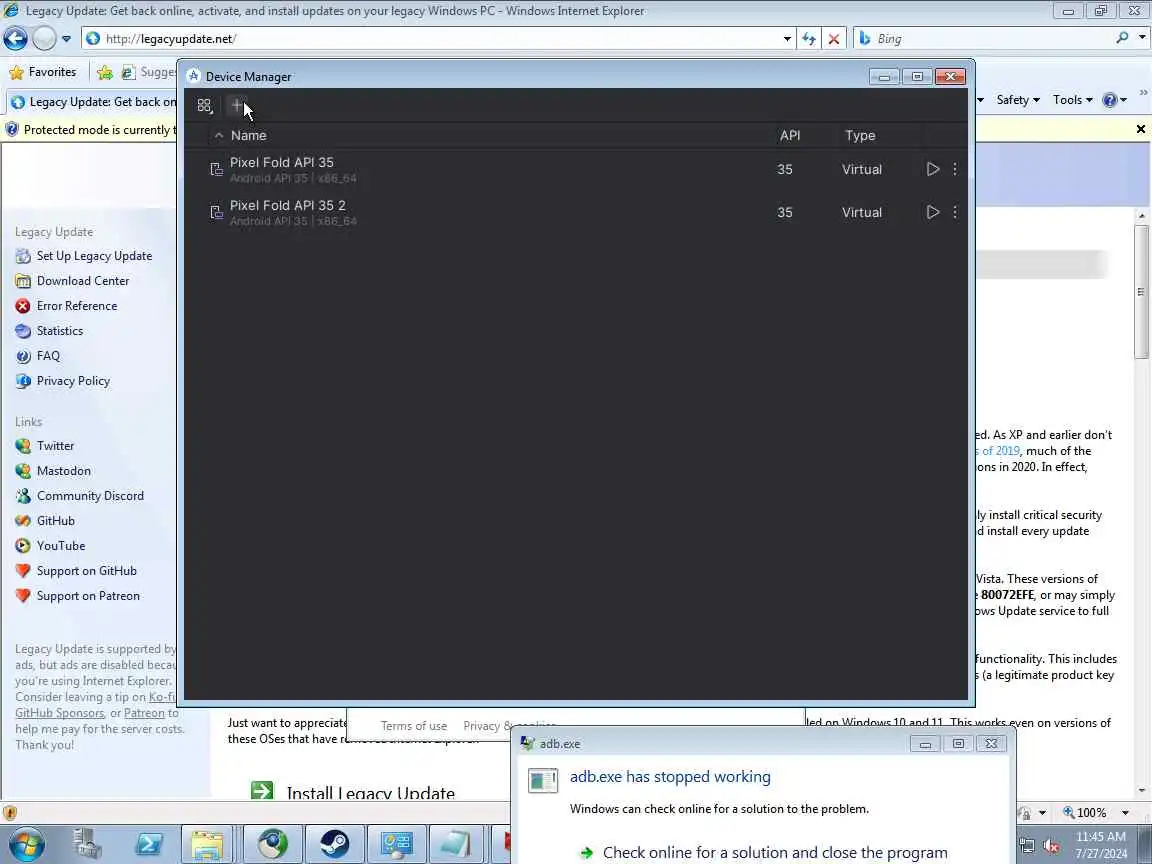Open the Favorites panel

[42, 72]
